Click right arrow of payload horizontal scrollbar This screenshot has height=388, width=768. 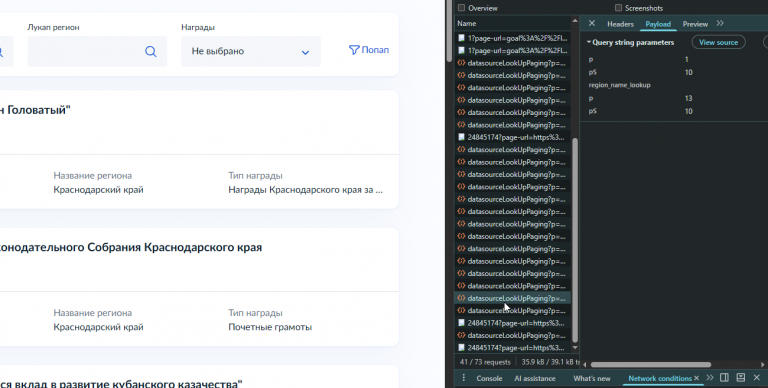click(x=763, y=364)
